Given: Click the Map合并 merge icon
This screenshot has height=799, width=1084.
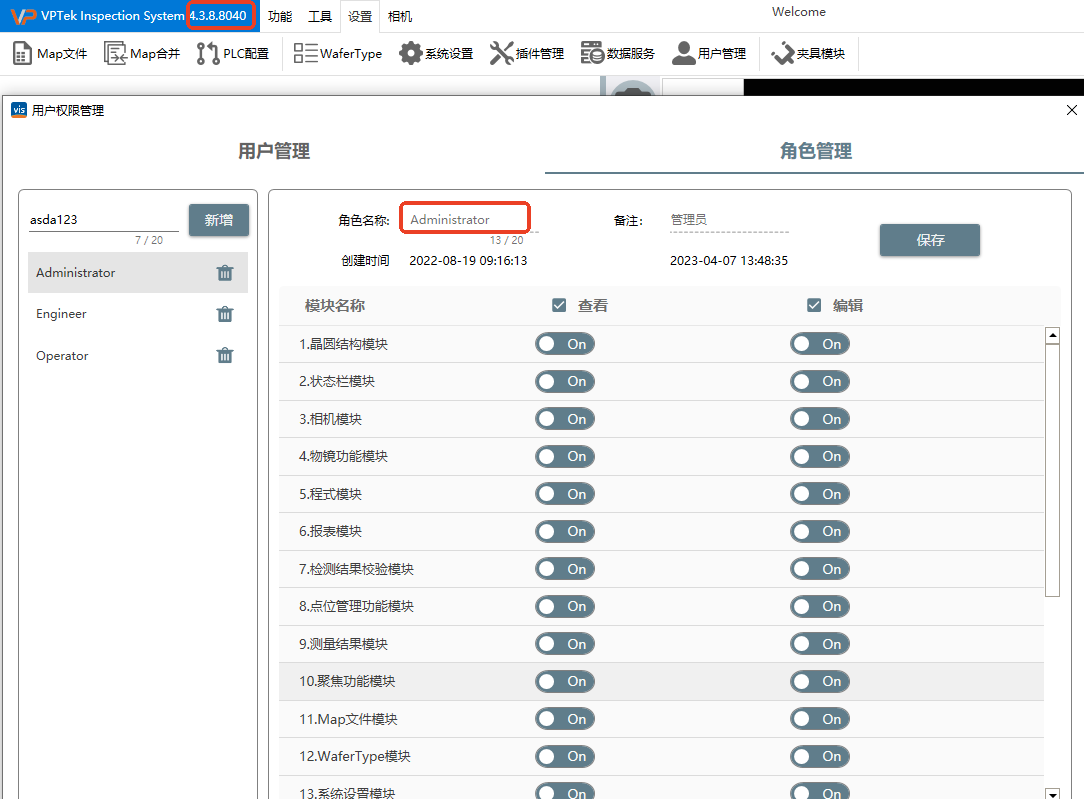Looking at the screenshot, I should pos(115,53).
